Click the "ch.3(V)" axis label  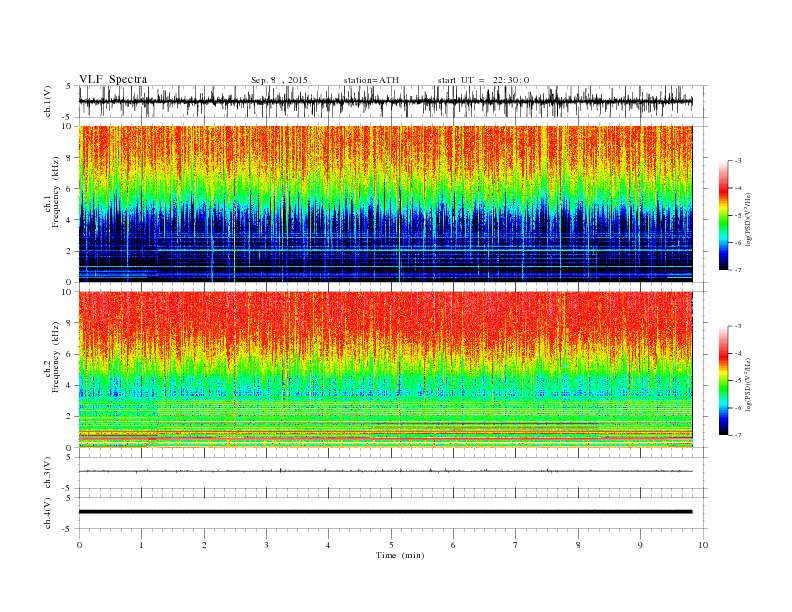[48, 473]
